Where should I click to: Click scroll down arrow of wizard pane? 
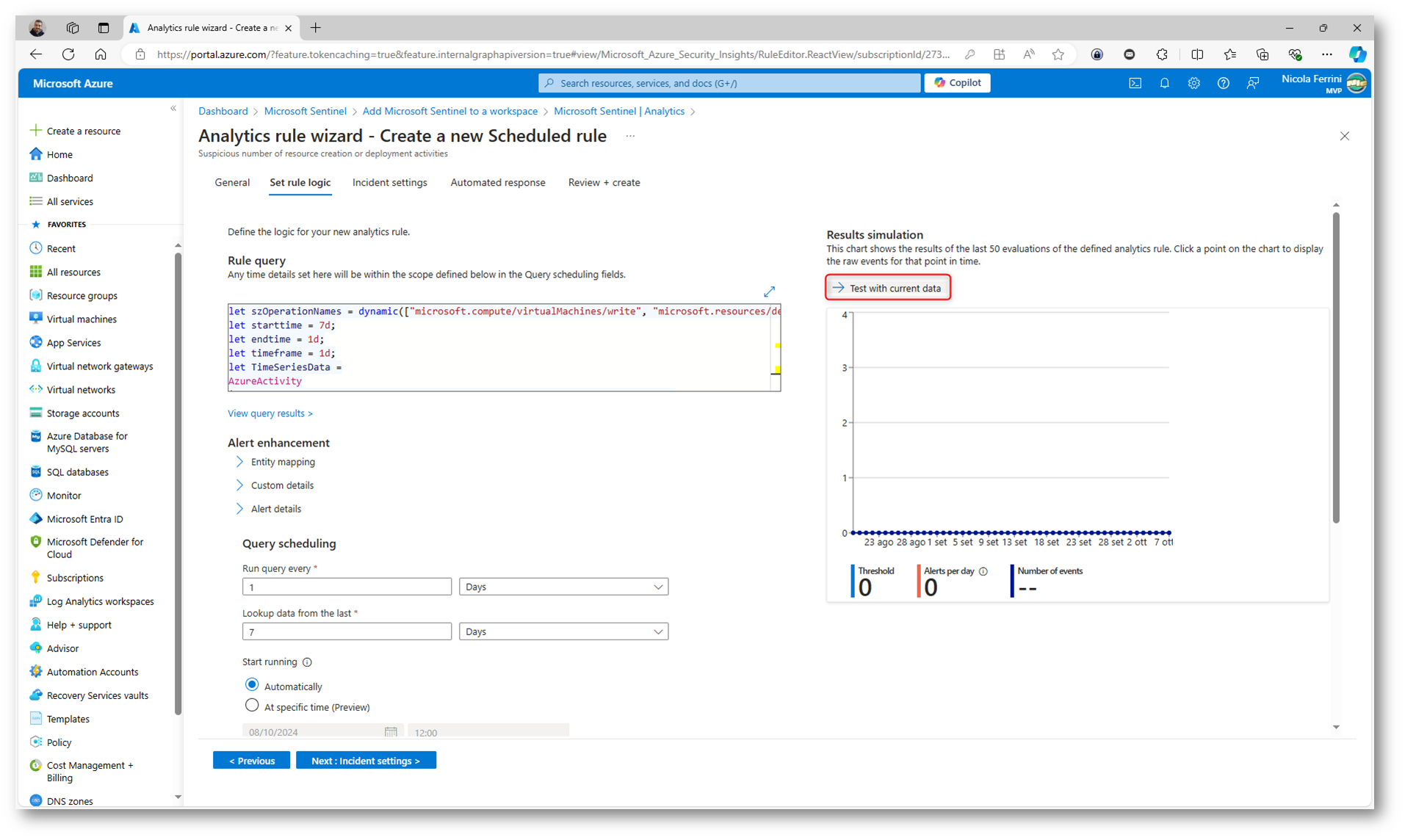click(x=1336, y=727)
